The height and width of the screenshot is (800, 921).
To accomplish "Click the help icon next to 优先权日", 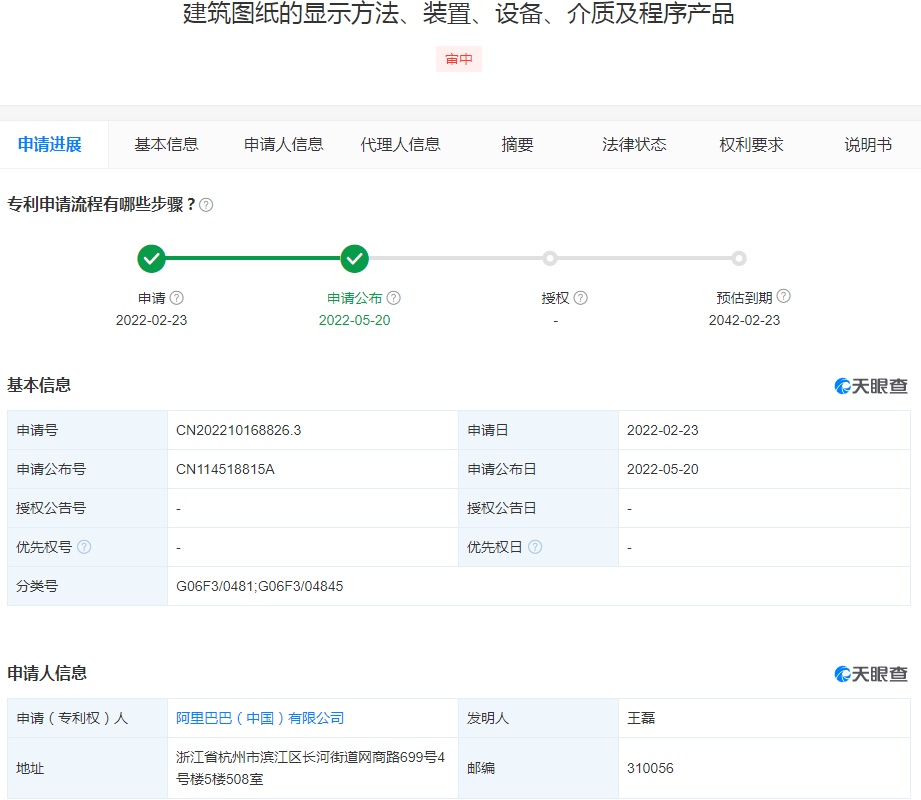I will [535, 547].
